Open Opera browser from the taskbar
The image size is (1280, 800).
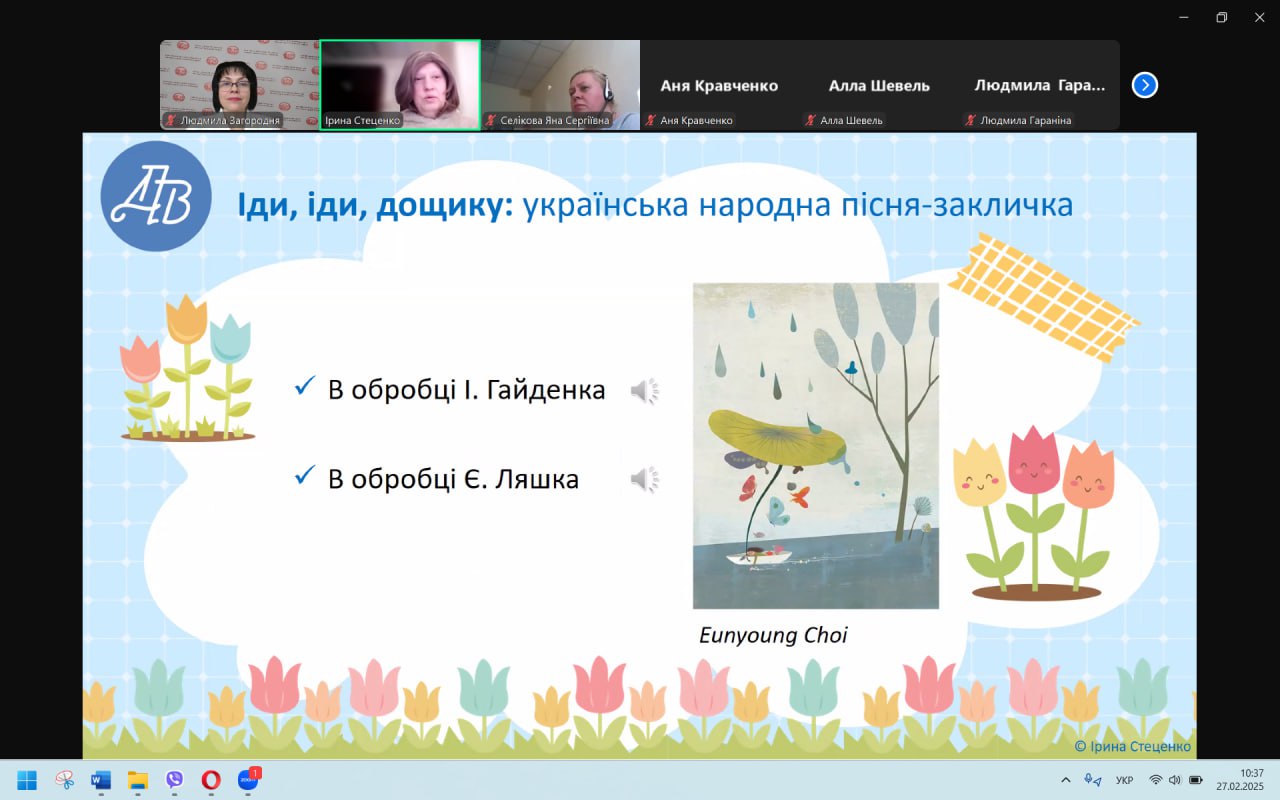coord(210,780)
